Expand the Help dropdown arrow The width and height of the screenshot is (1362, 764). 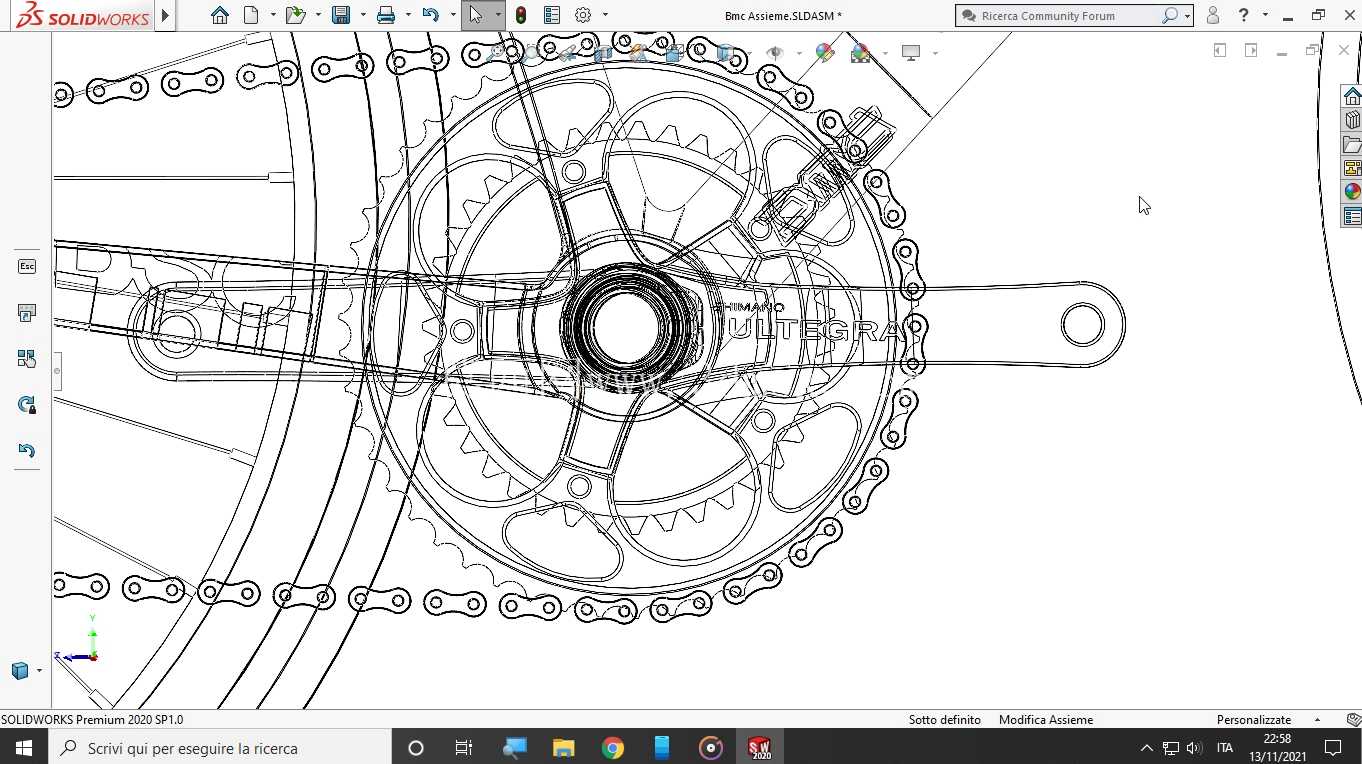coord(1265,15)
